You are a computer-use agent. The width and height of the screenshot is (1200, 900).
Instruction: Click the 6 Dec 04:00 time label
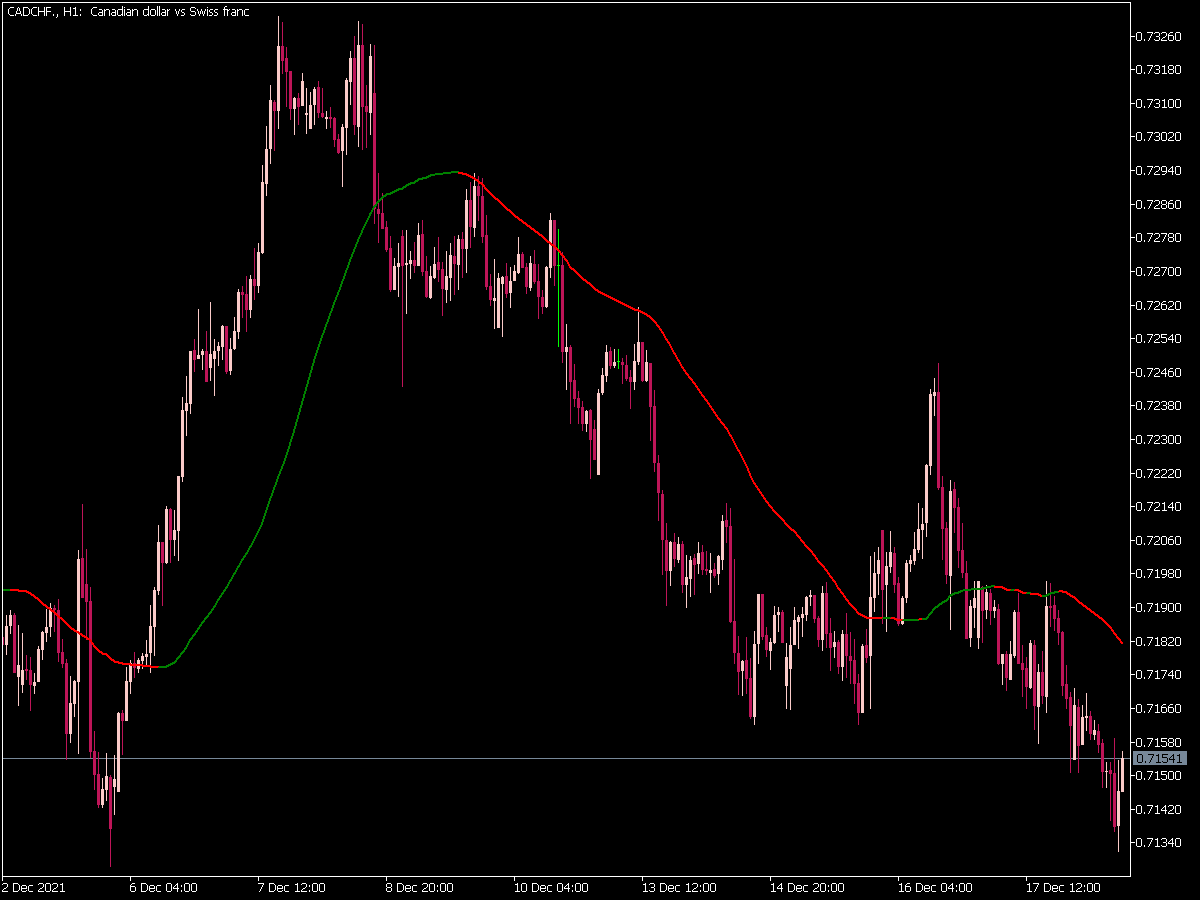[x=164, y=887]
